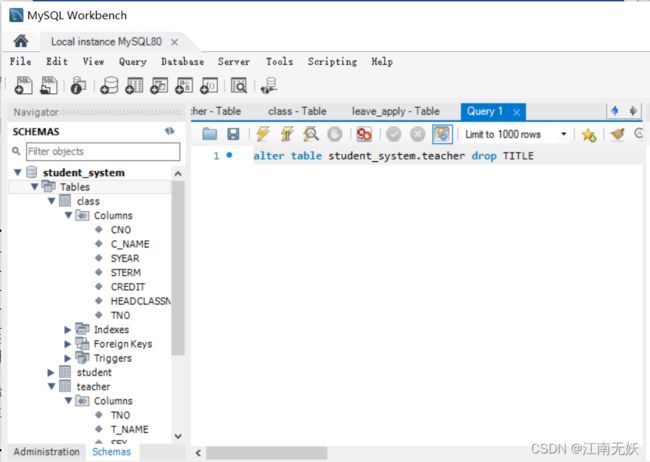Create a new table icon

tap(134, 85)
